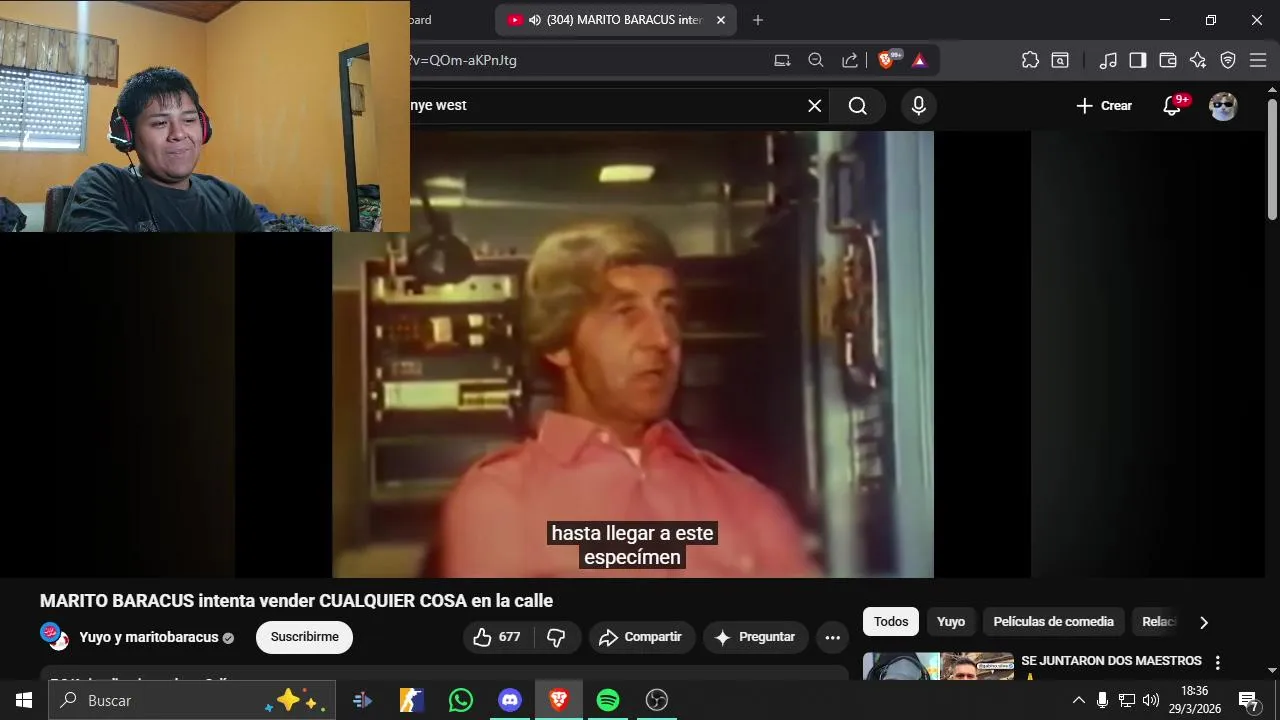Click the zoom out magnifier icon
This screenshot has width=1280, height=720.
(816, 60)
